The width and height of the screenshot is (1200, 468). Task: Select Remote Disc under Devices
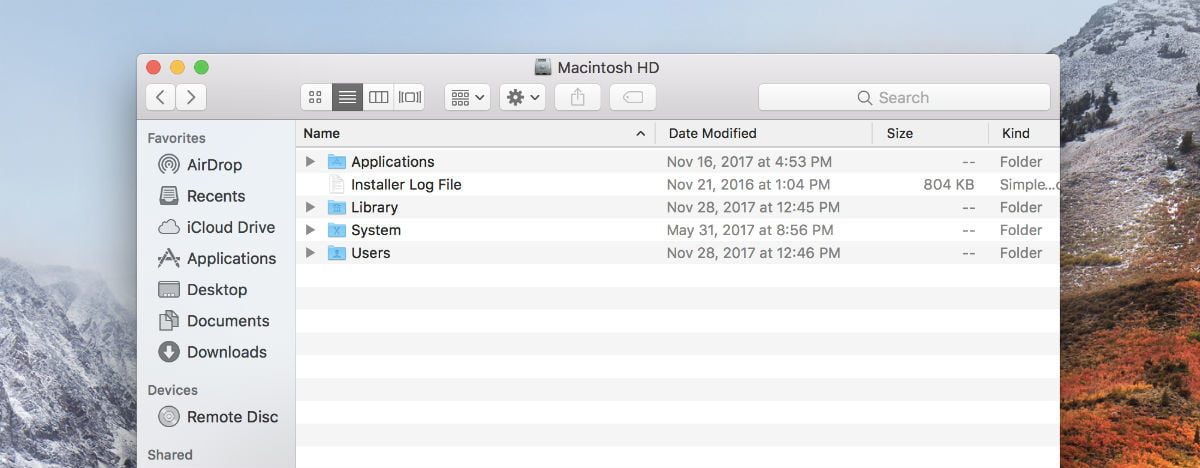[232, 417]
